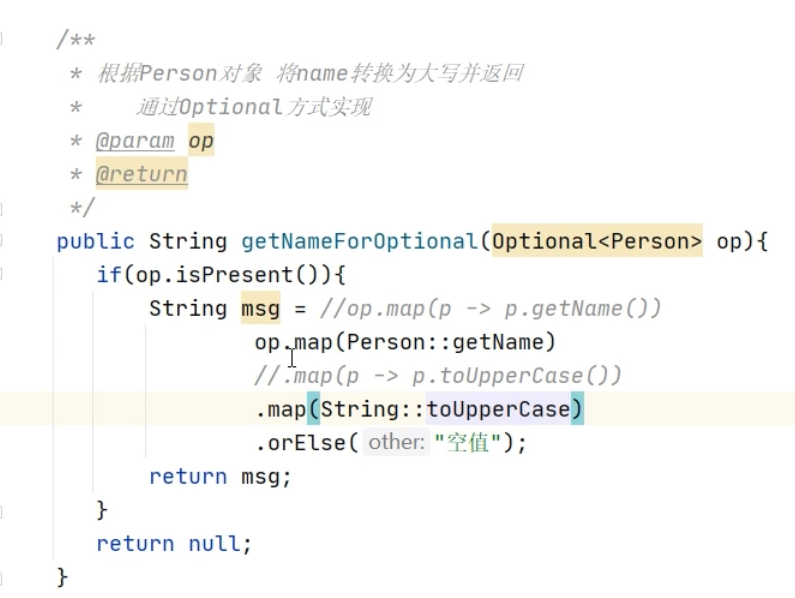Click the 'other:' parameter hint
This screenshot has width=795, height=598.
click(x=396, y=442)
